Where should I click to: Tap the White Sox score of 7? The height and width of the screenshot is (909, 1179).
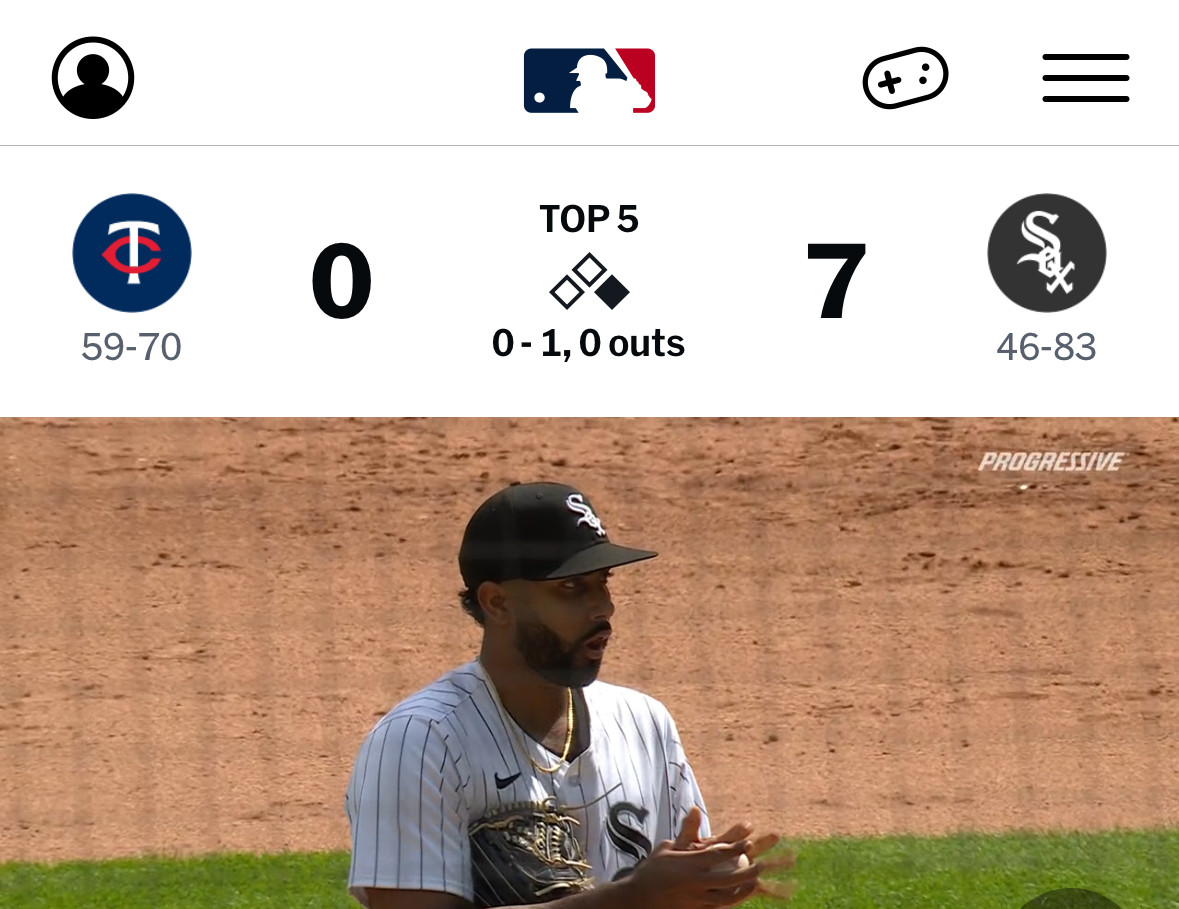(836, 280)
